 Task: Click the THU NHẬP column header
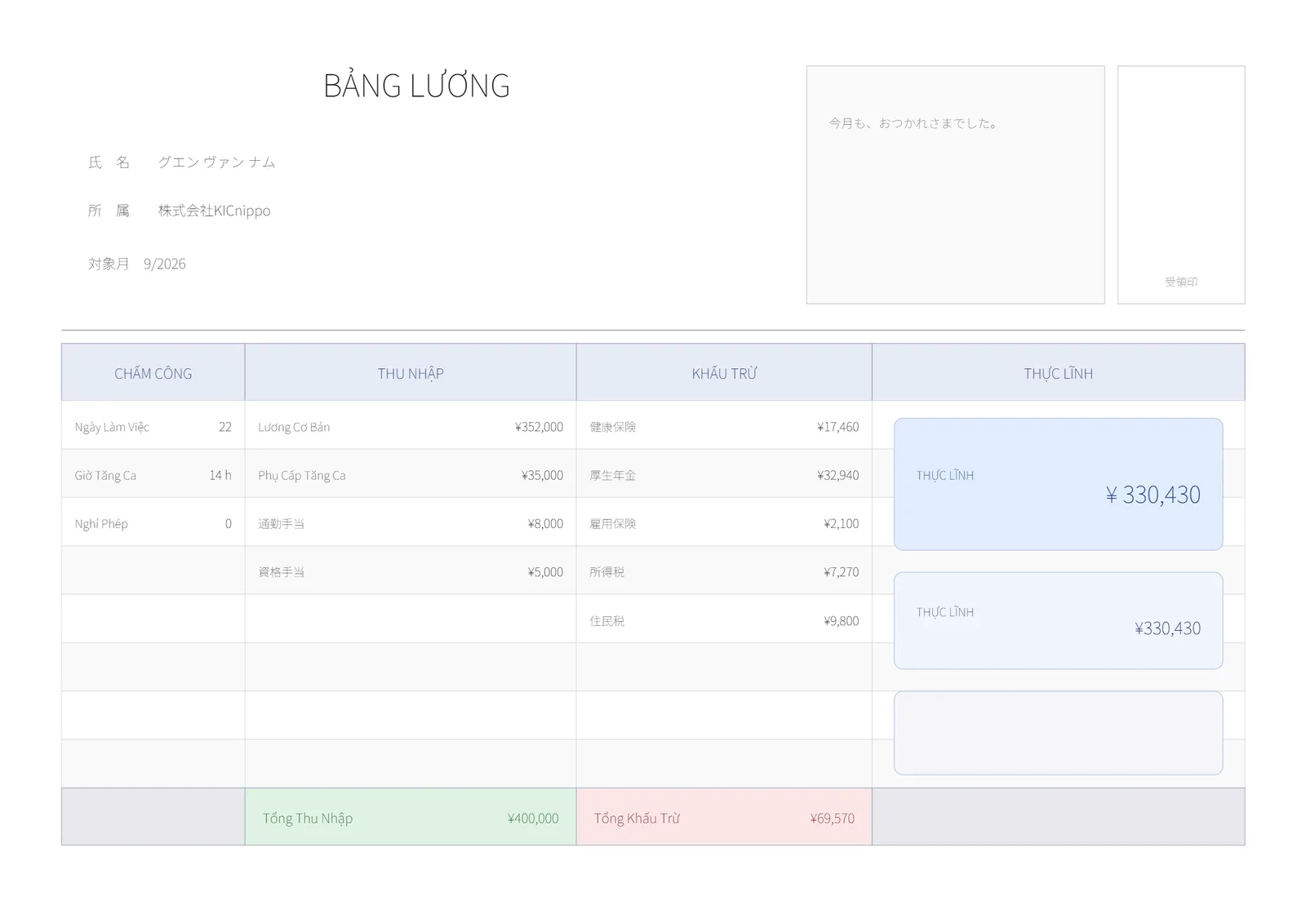point(411,373)
